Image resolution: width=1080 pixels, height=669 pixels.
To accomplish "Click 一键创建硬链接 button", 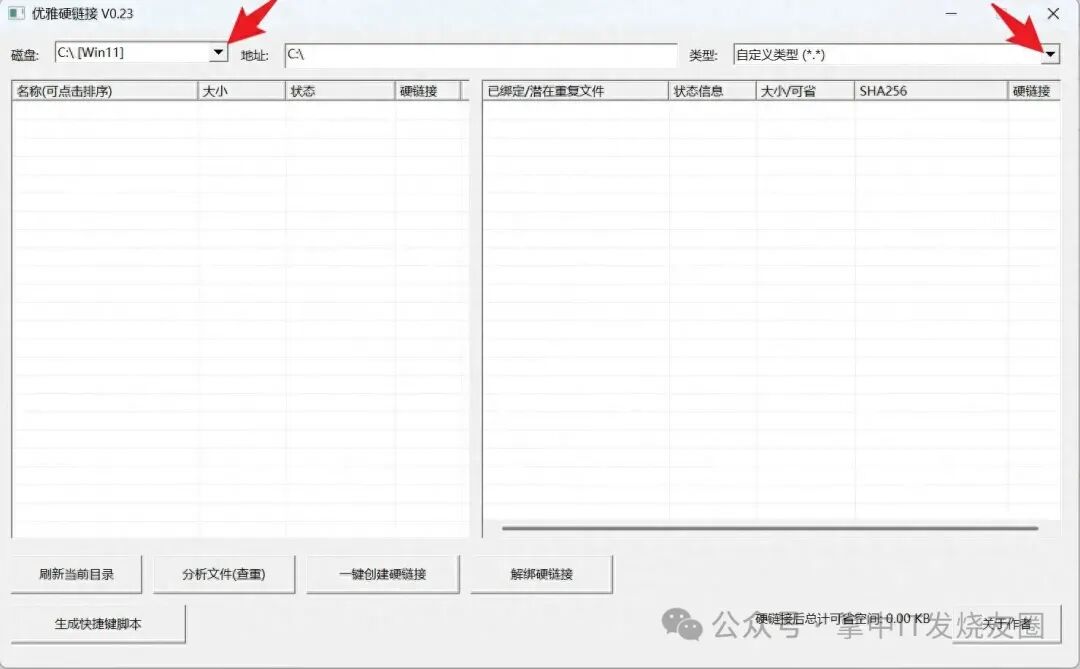I will [x=382, y=574].
